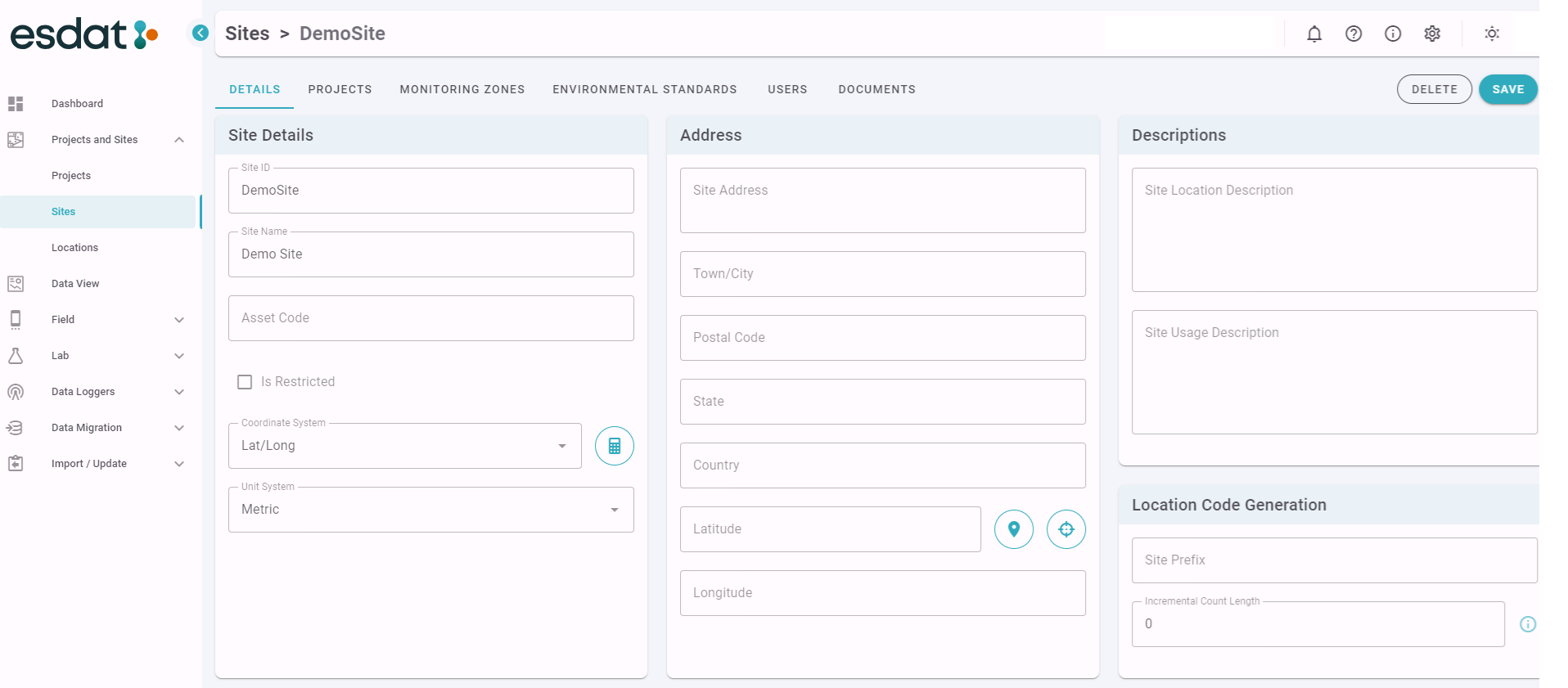Expand the Lab menu chevron
The height and width of the screenshot is (688, 1568).
[179, 356]
